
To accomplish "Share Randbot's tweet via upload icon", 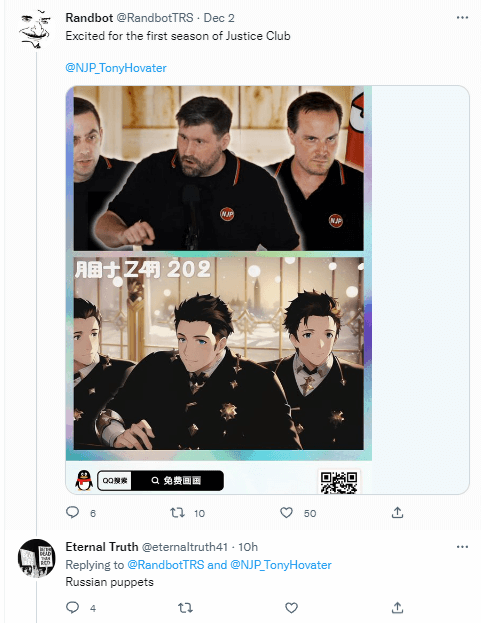I will pos(397,513).
